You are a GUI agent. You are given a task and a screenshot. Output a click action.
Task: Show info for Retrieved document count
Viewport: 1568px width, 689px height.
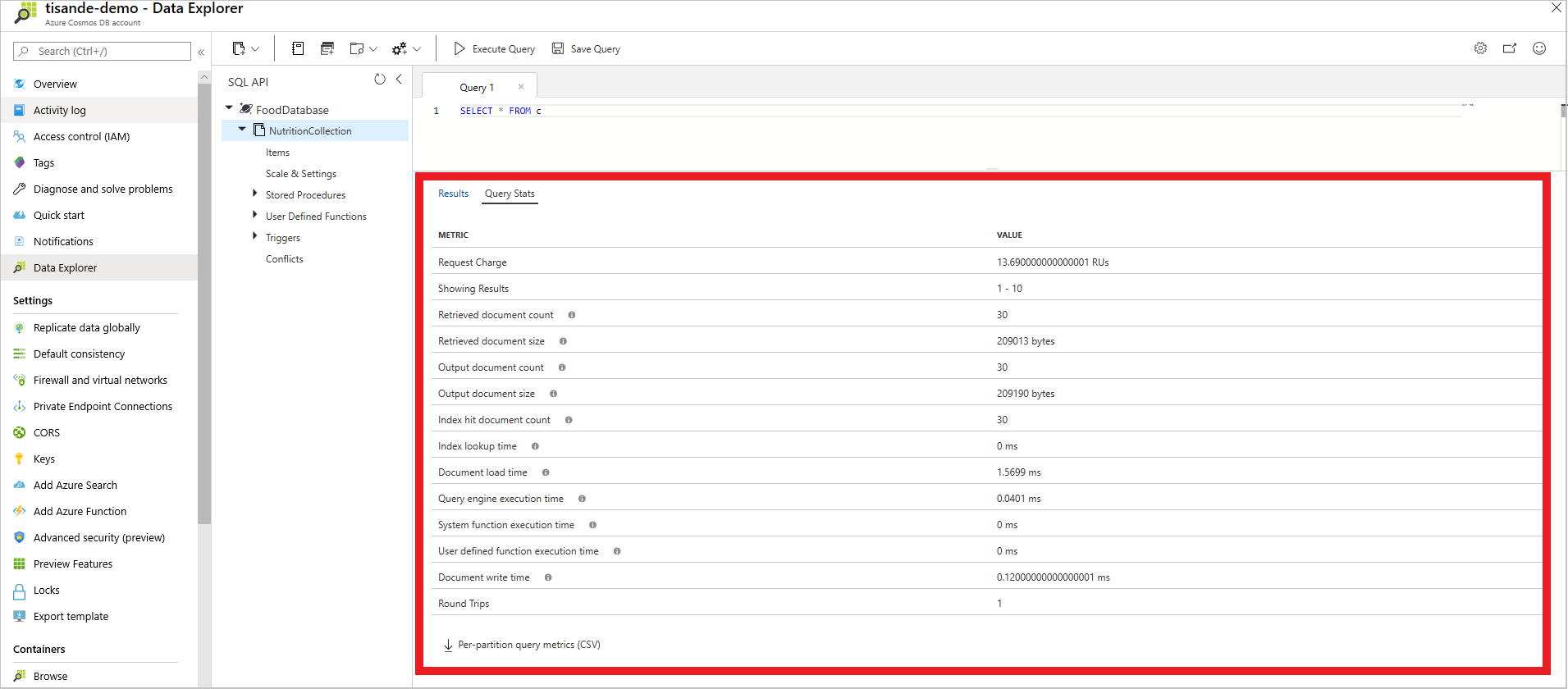572,315
